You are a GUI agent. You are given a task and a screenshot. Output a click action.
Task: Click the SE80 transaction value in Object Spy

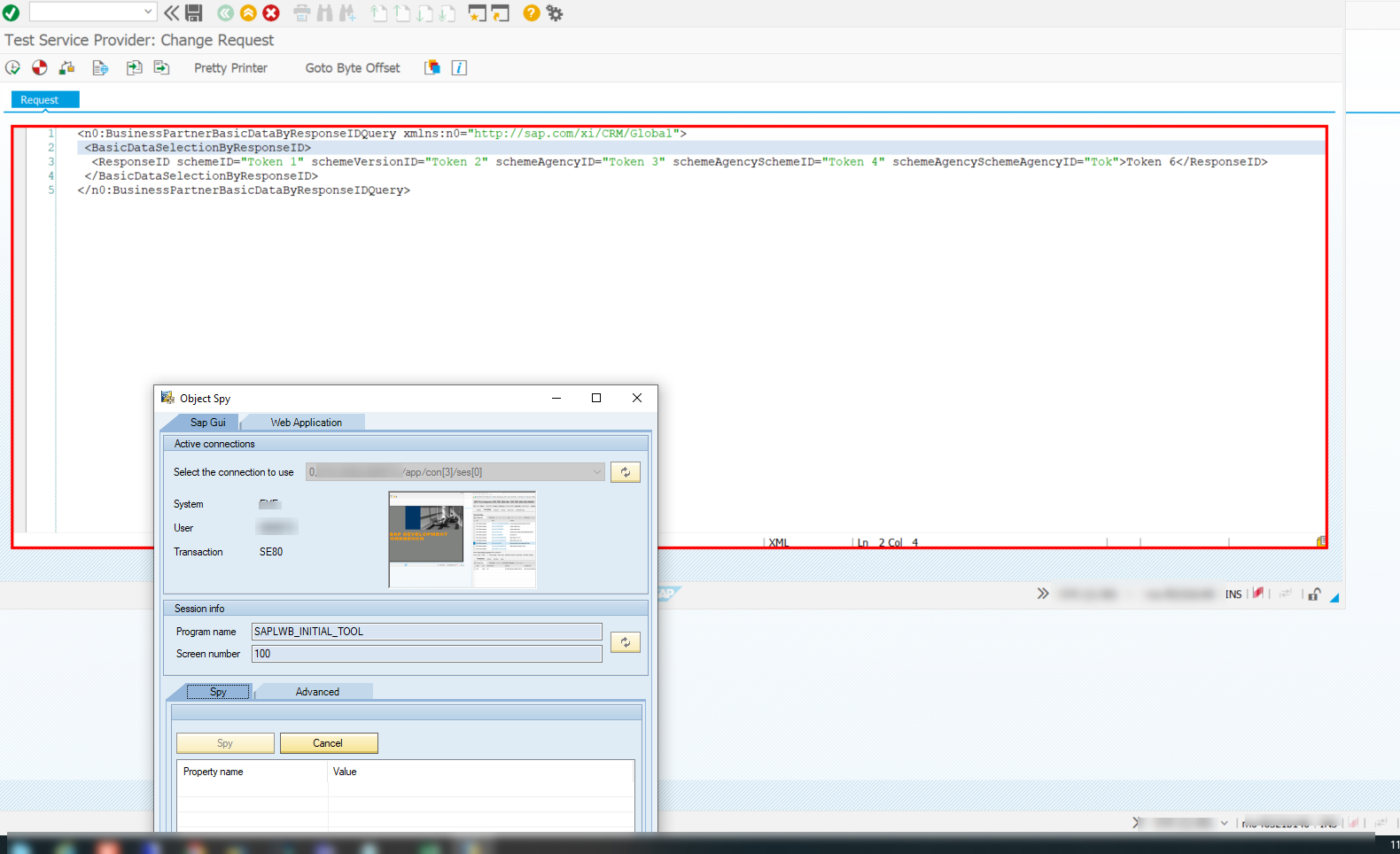pos(271,552)
